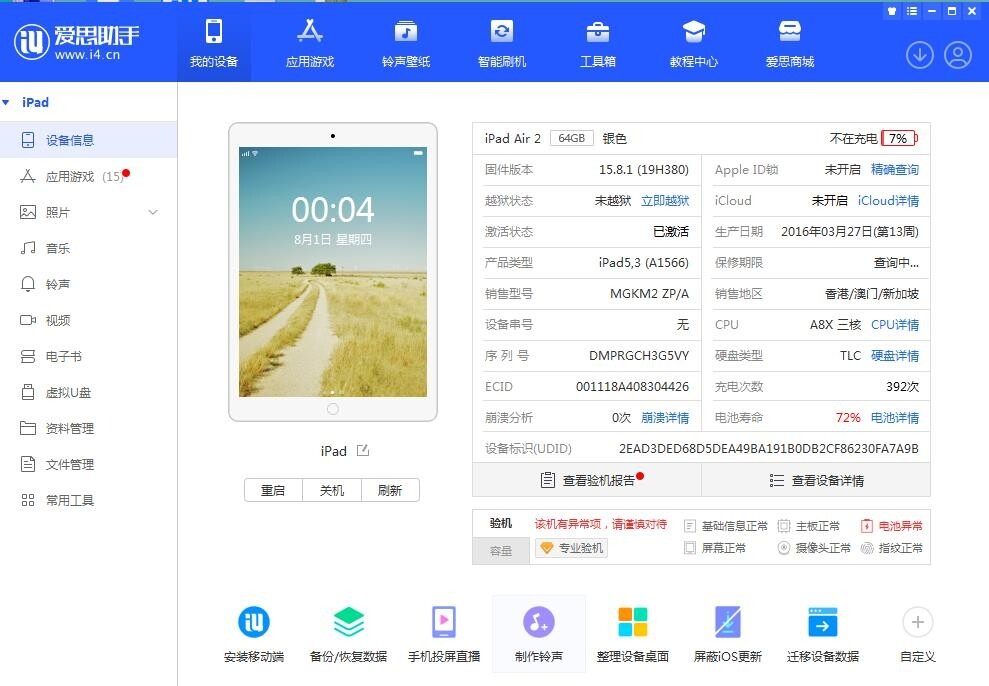
Task: Click the 重启 restart button
Action: pyautogui.click(x=273, y=490)
